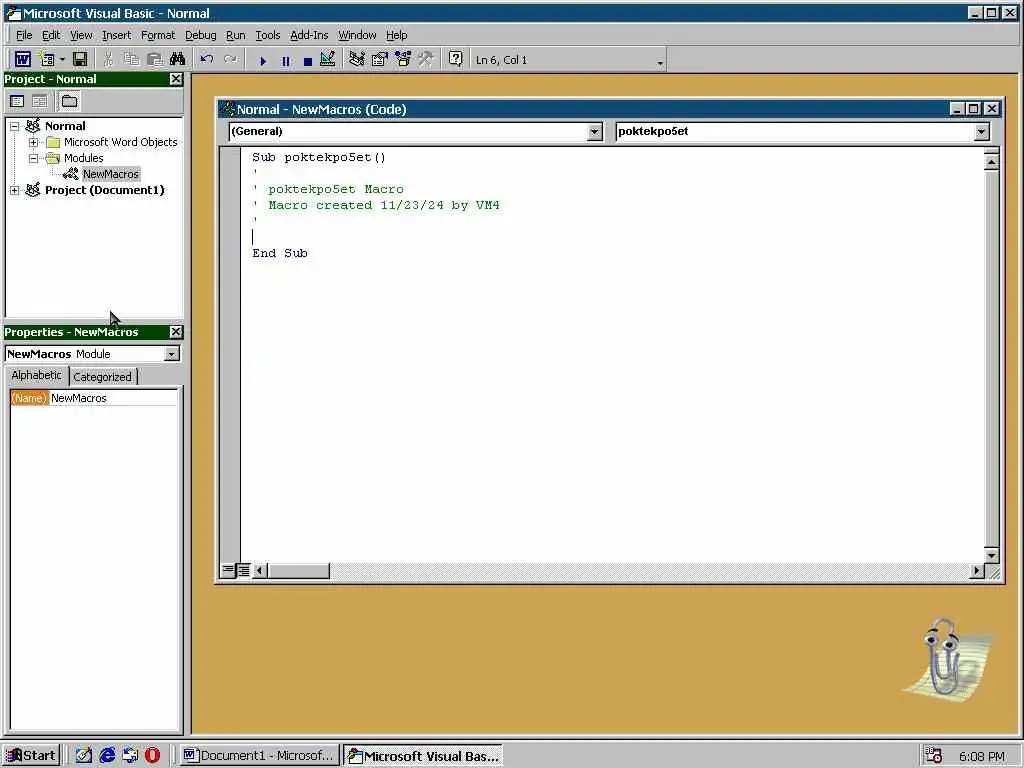Screen dimensions: 1024x768
Task: Select NewMacros module in project tree
Action: 110,174
